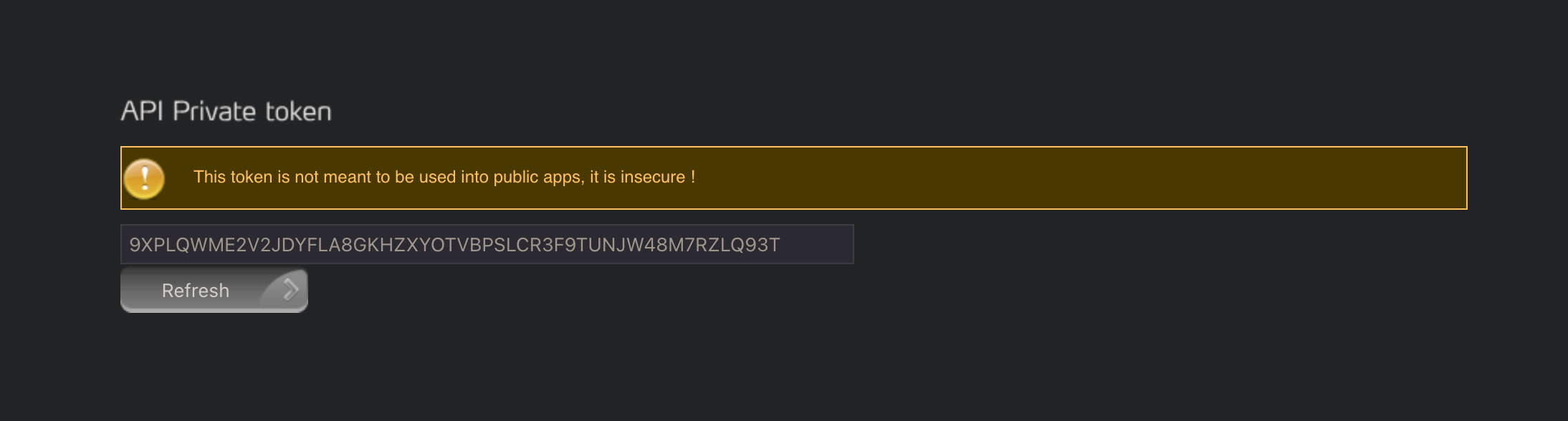Click the word Private in the heading
This screenshot has height=421, width=1568.
click(214, 112)
